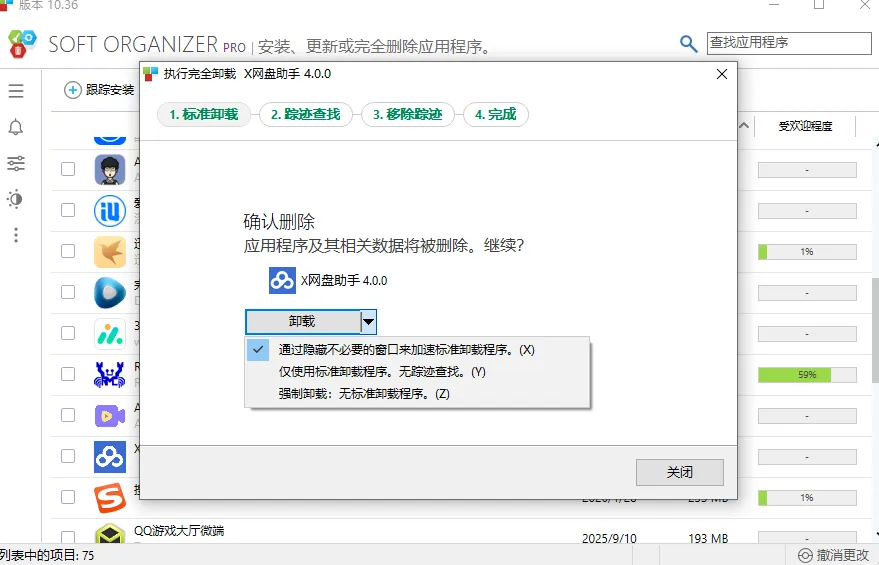This screenshot has width=879, height=565.
Task: Click the search magnifier icon
Action: tap(688, 44)
